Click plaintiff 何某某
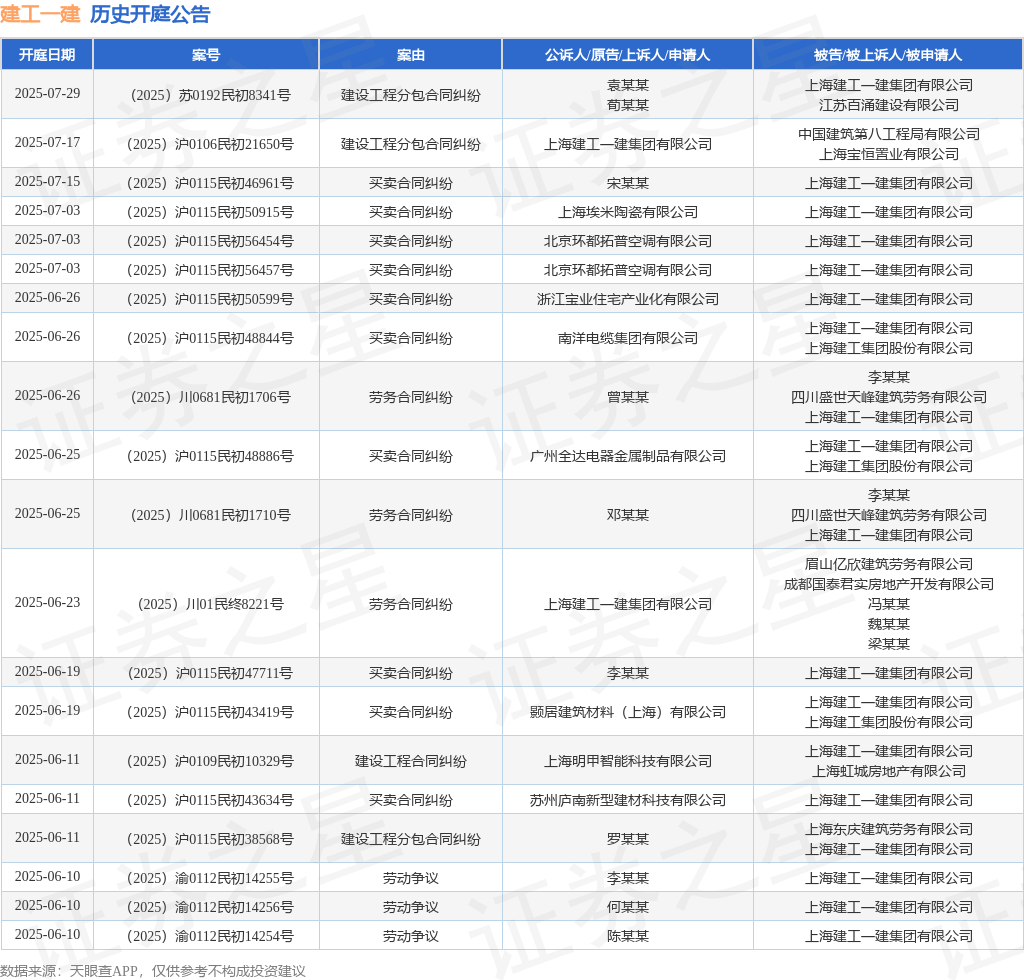This screenshot has width=1024, height=980. (628, 908)
